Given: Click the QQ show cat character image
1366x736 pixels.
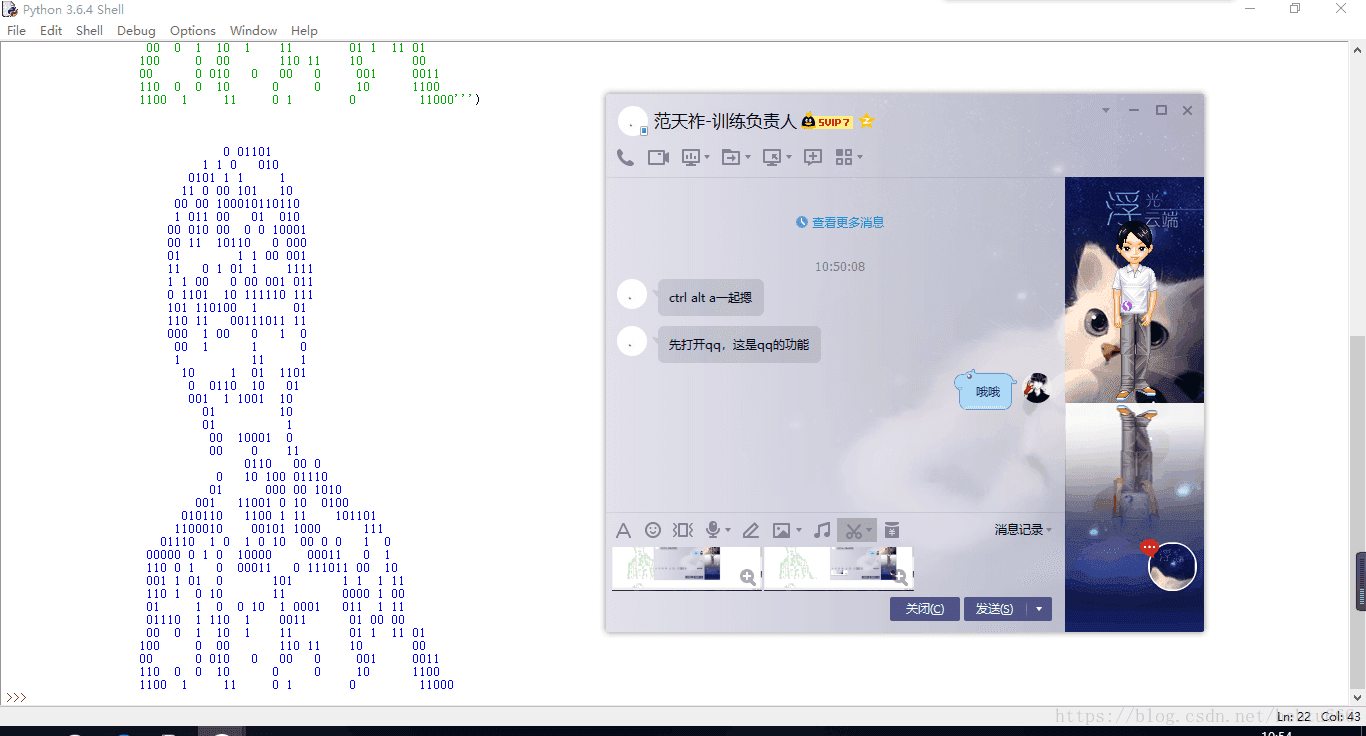Looking at the screenshot, I should click(1134, 290).
